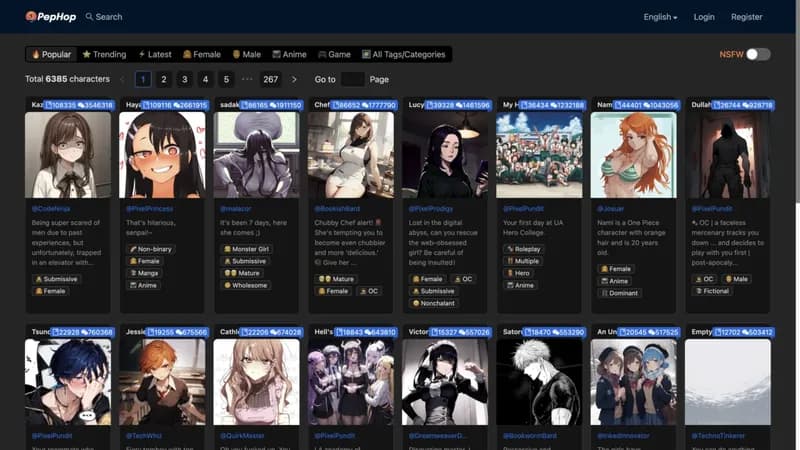Click the Login link
The width and height of the screenshot is (800, 450).
[x=704, y=17]
